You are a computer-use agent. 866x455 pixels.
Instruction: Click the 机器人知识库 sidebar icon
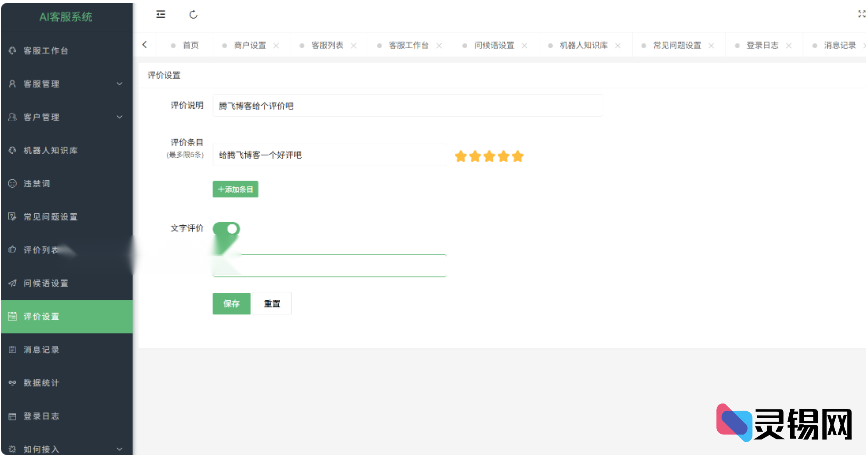tap(12, 150)
